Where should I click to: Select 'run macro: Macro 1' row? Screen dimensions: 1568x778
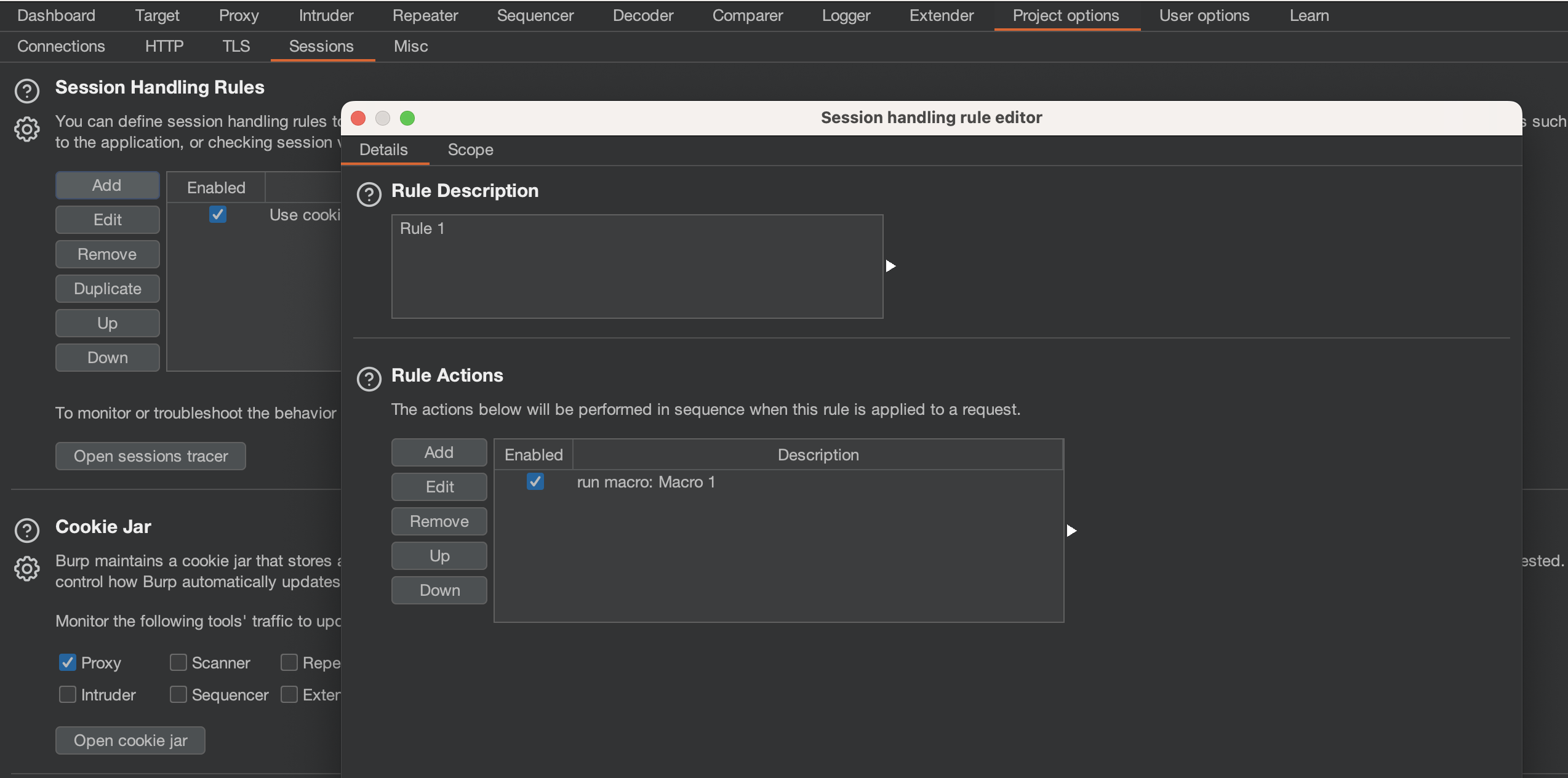[x=778, y=482]
